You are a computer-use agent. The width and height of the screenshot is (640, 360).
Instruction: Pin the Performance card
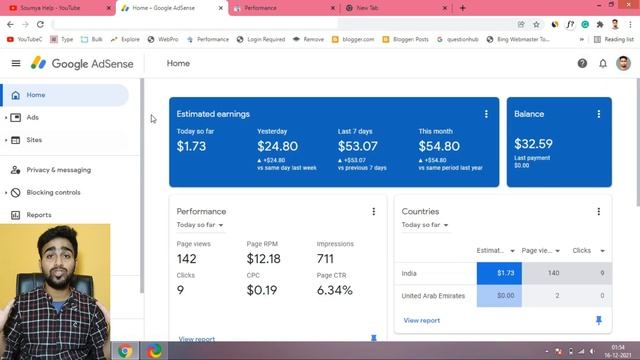373,338
